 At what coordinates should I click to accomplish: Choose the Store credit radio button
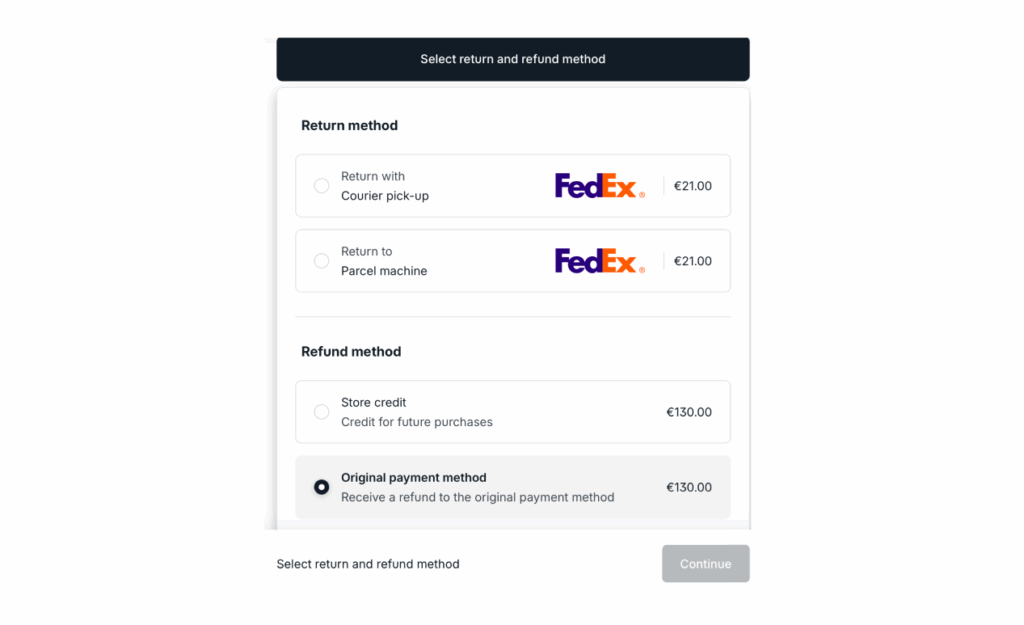pyautogui.click(x=321, y=412)
